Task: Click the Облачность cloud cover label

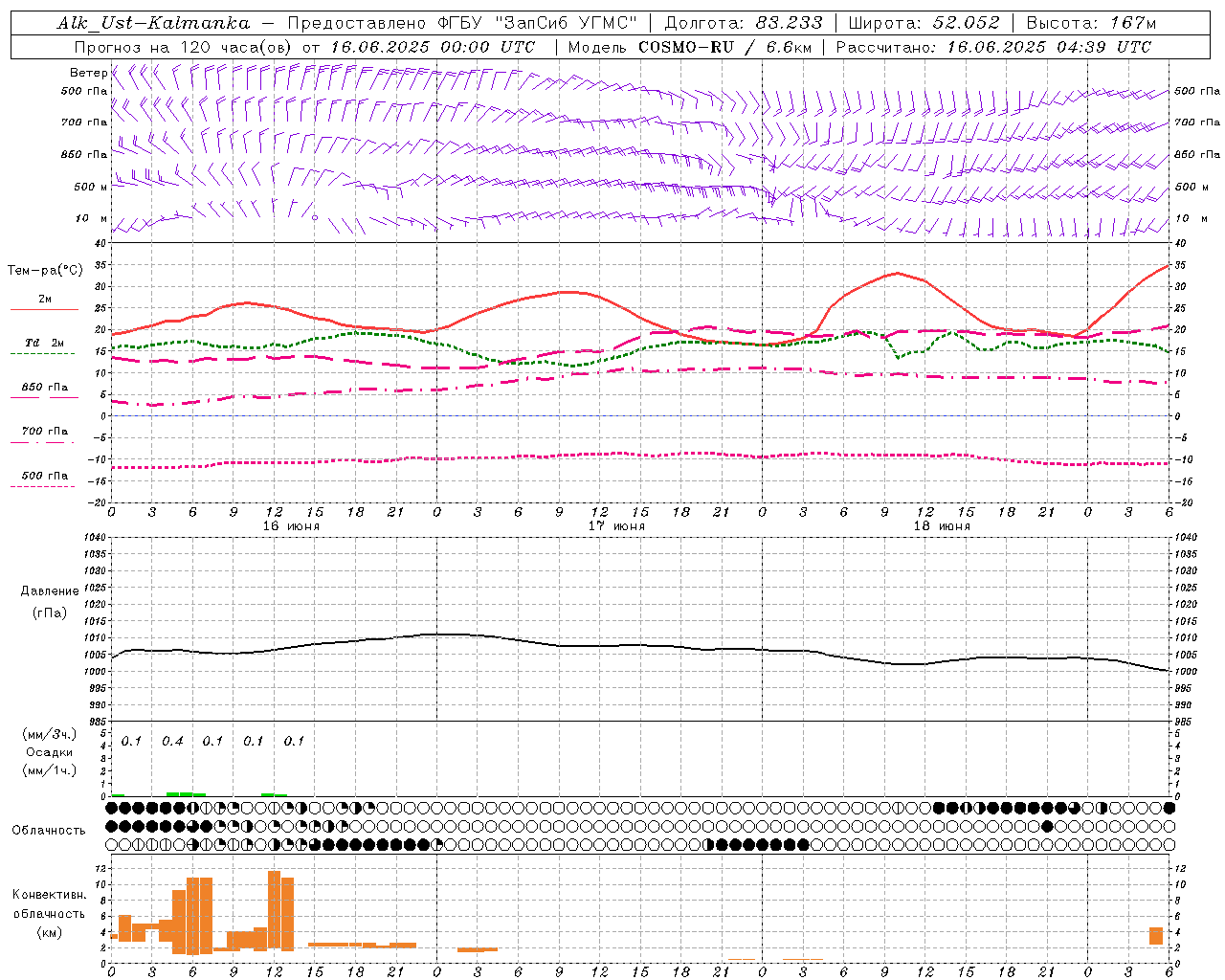Action: (x=49, y=830)
